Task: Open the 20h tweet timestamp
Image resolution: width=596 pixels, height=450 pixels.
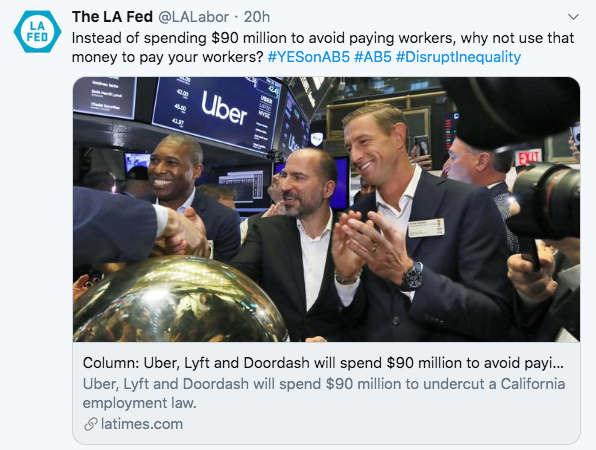Action: click(257, 17)
